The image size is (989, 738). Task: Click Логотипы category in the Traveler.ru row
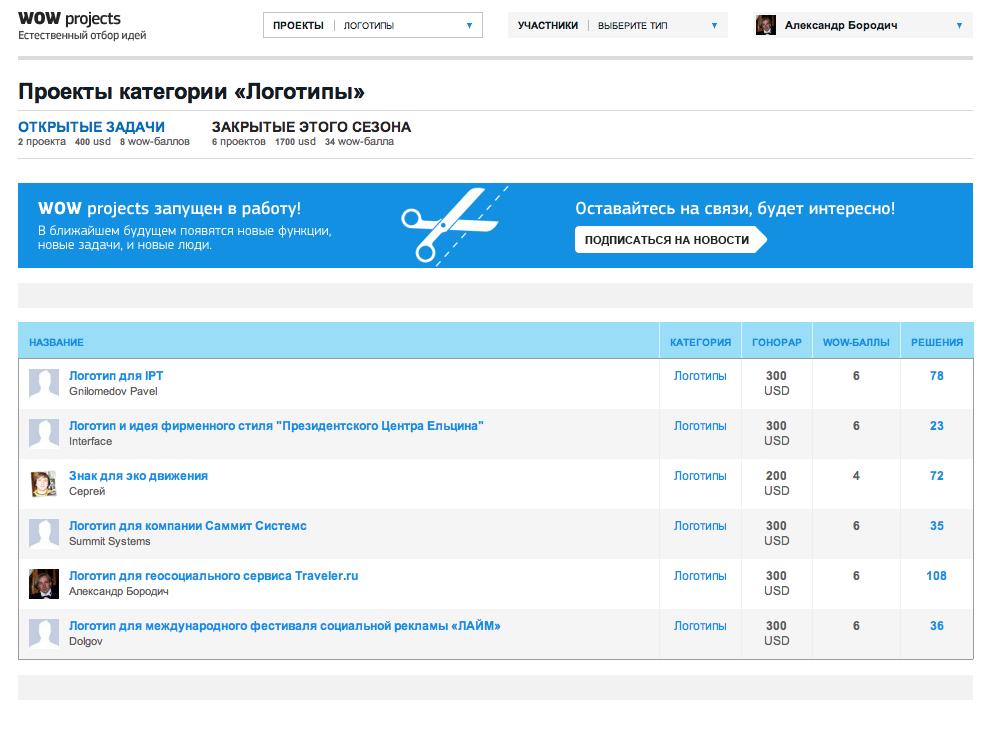[700, 575]
